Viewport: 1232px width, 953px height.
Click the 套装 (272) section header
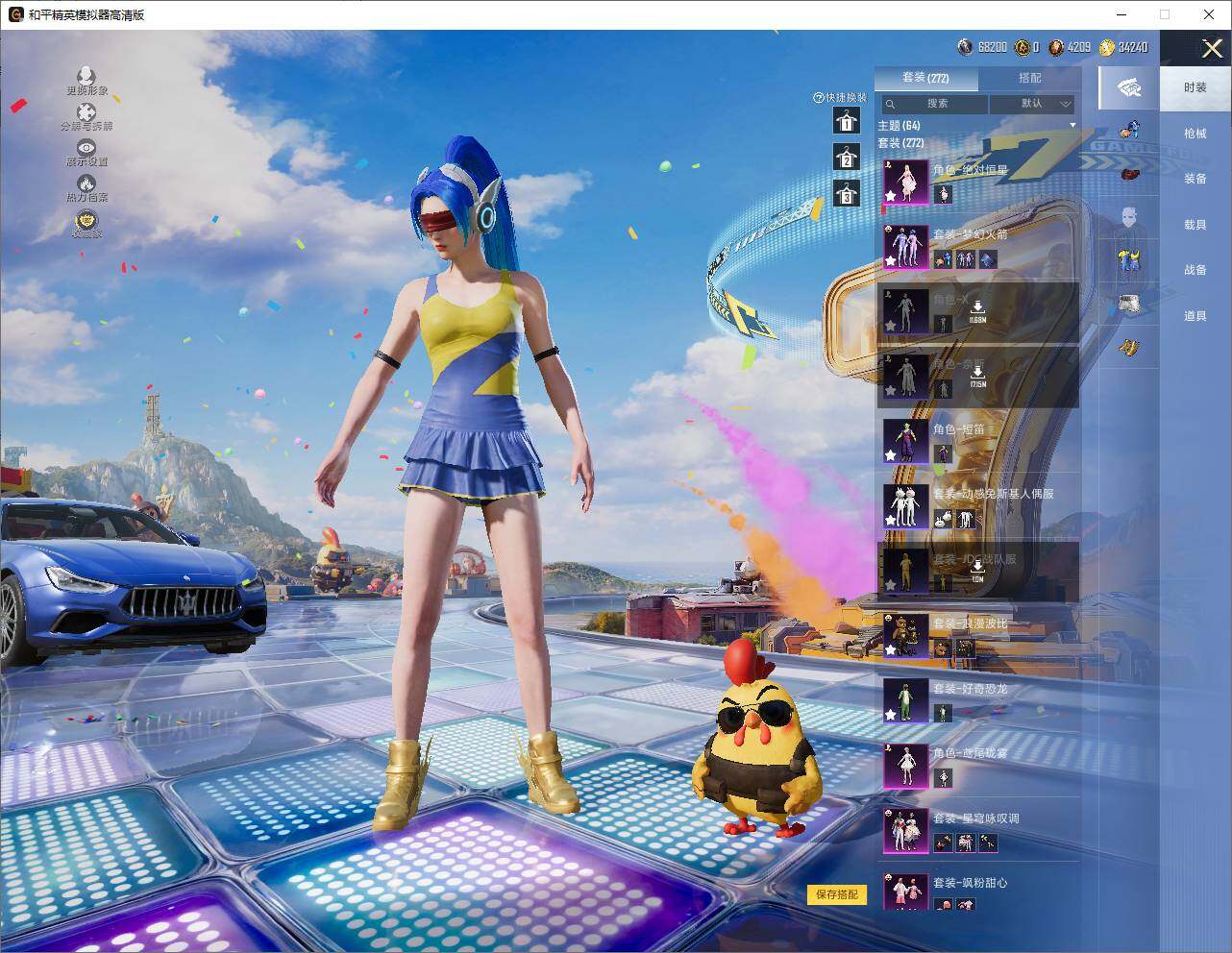pyautogui.click(x=901, y=143)
